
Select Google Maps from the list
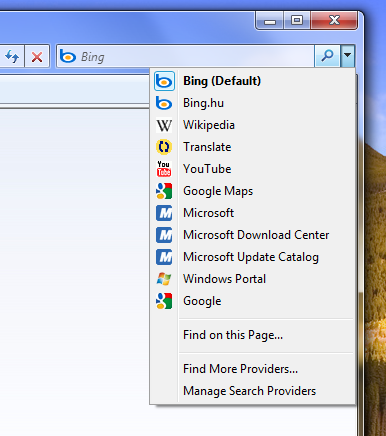tap(253, 191)
